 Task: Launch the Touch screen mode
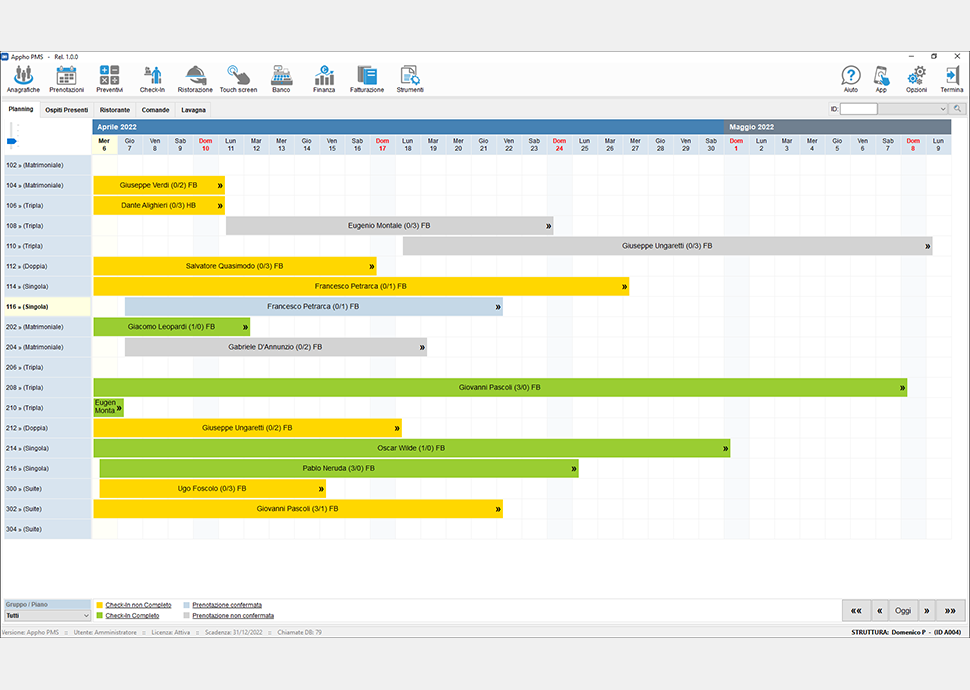coord(238,79)
